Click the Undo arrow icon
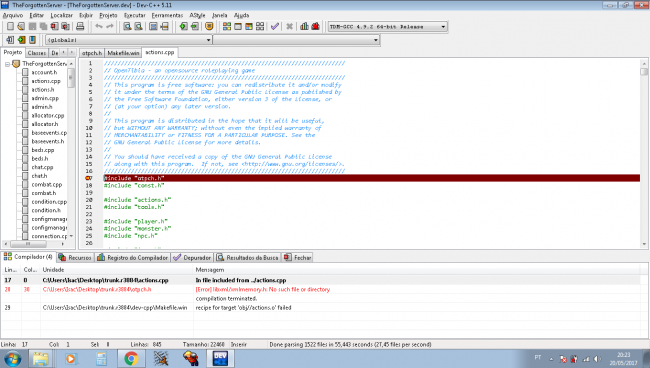This screenshot has height=368, width=650. (99, 26)
